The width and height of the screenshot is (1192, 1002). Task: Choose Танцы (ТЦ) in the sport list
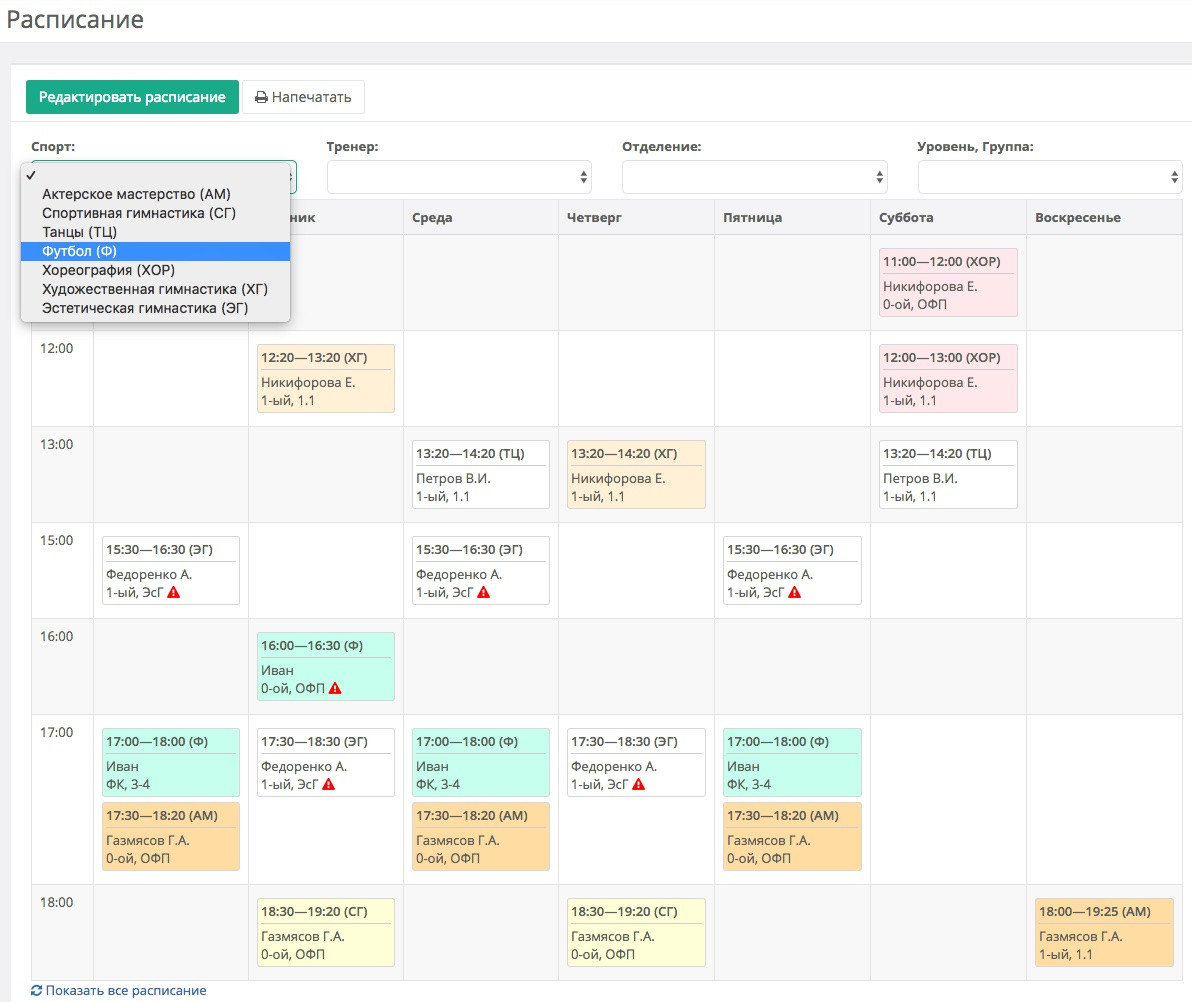(155, 232)
